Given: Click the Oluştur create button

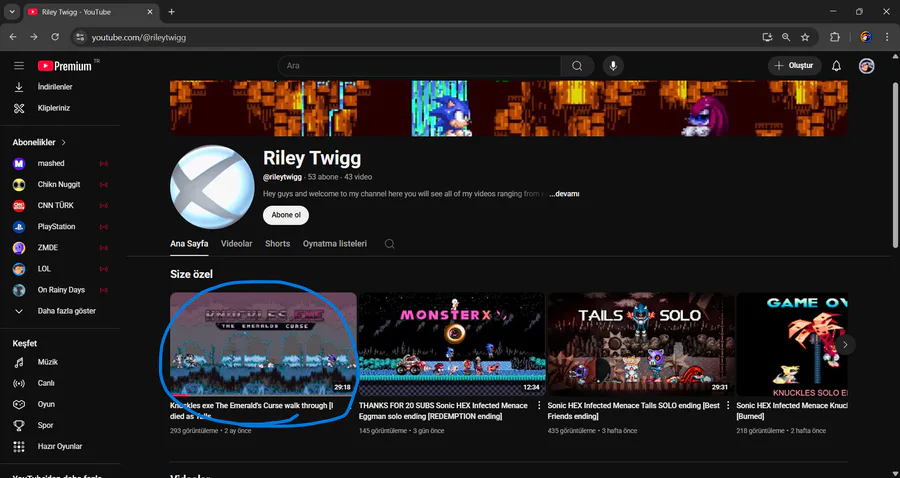Looking at the screenshot, I should (x=794, y=66).
